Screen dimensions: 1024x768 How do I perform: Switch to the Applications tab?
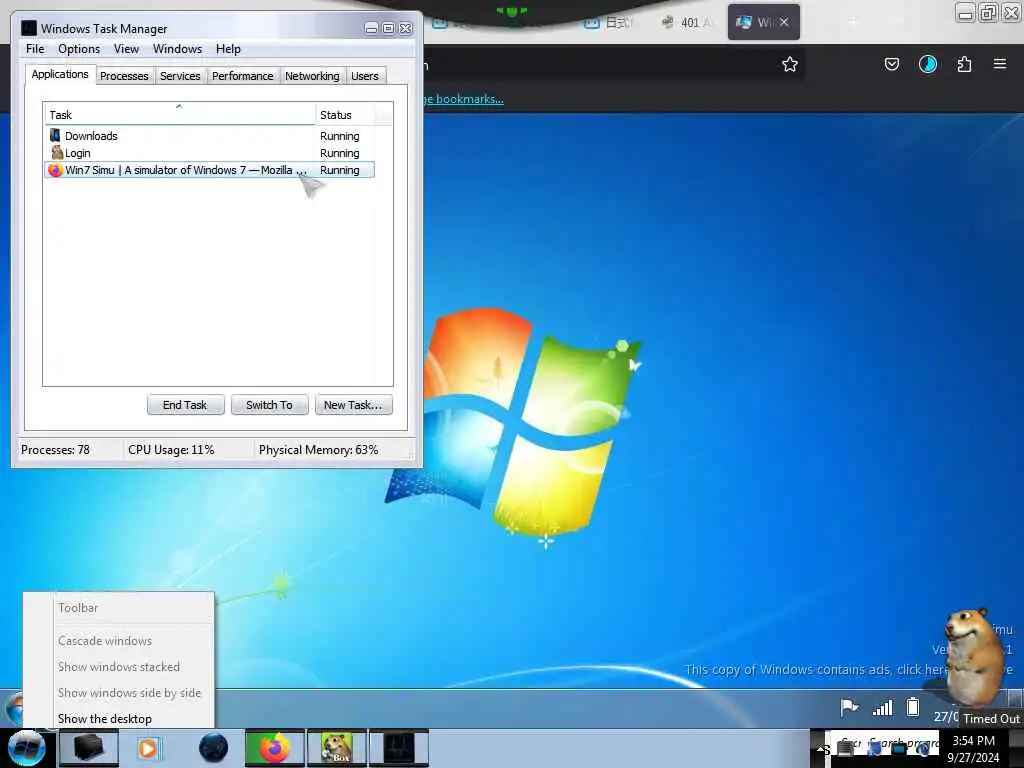point(60,74)
